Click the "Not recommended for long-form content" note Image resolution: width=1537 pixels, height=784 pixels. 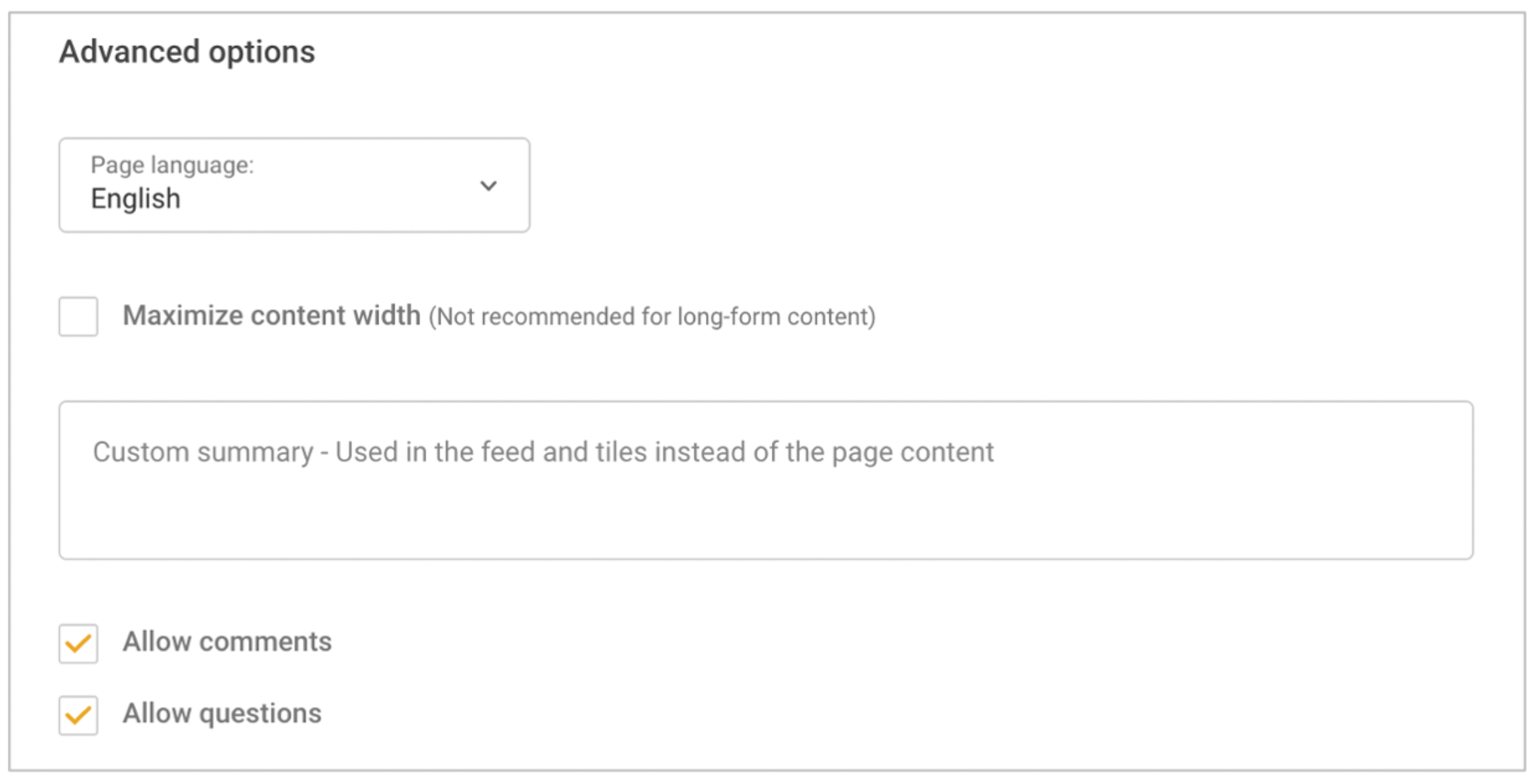coord(652,317)
